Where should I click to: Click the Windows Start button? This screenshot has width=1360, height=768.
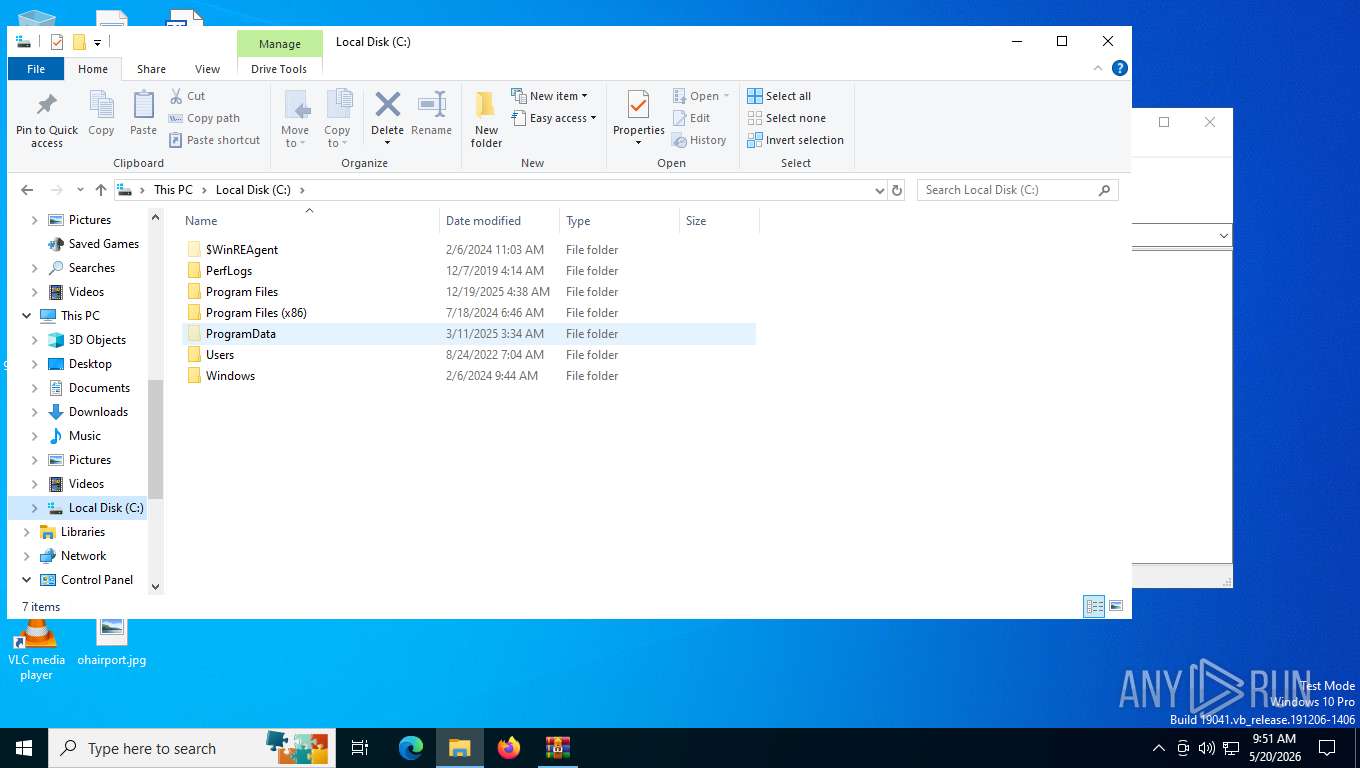24,748
